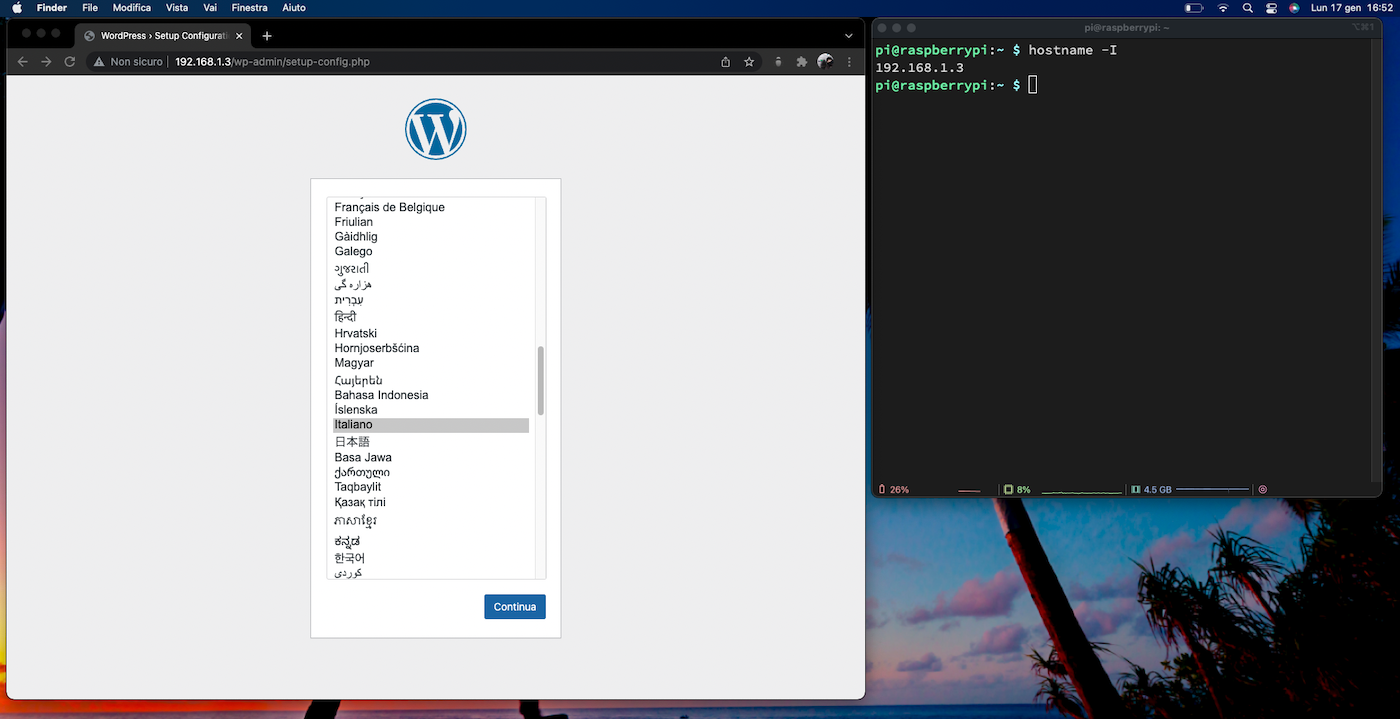Bookmark the page using the star icon
Screen dimensions: 1400x719
749,61
